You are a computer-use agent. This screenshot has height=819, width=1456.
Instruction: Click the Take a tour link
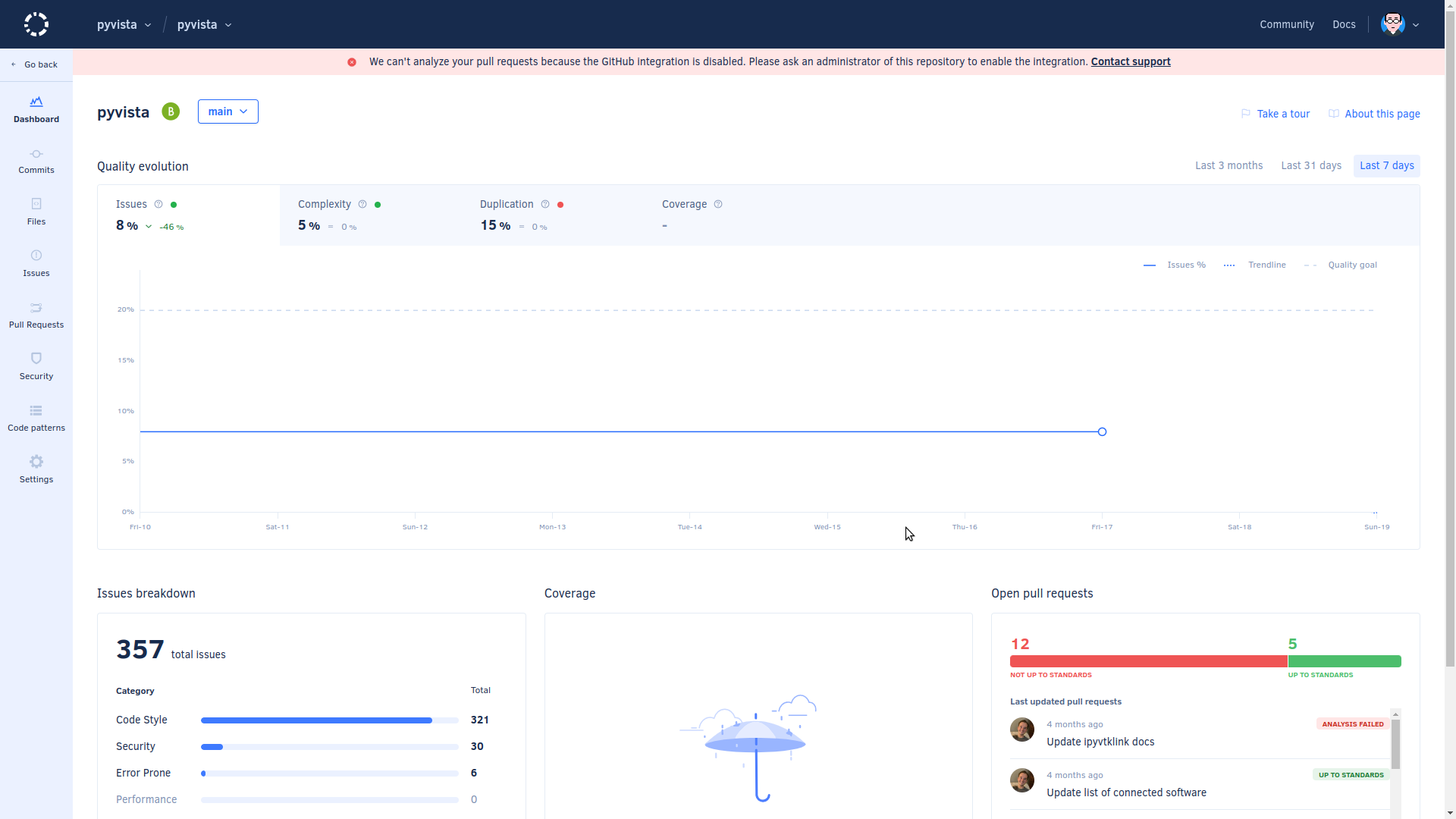(x=1276, y=115)
